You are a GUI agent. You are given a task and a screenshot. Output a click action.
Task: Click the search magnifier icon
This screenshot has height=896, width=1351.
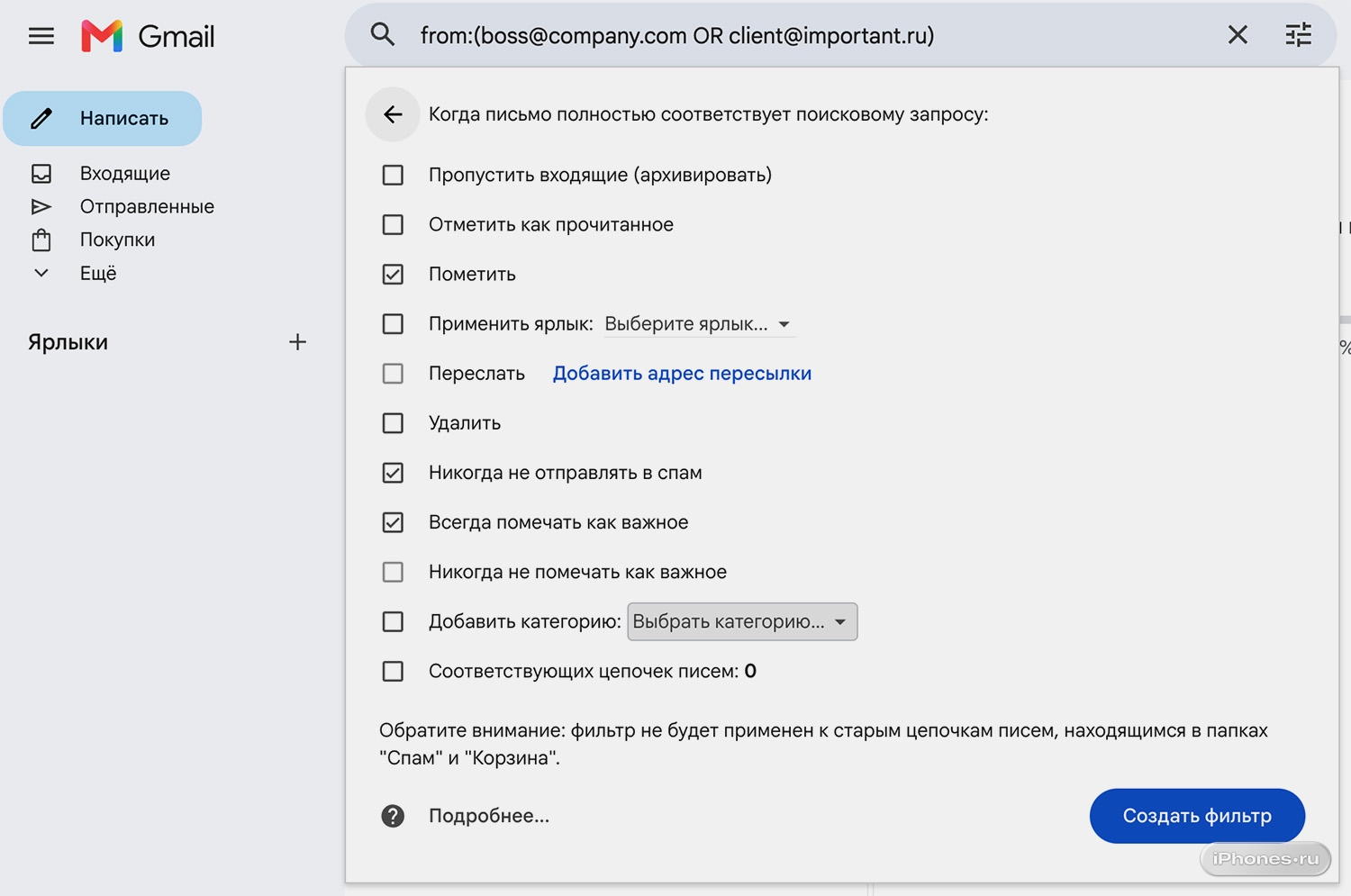point(383,35)
